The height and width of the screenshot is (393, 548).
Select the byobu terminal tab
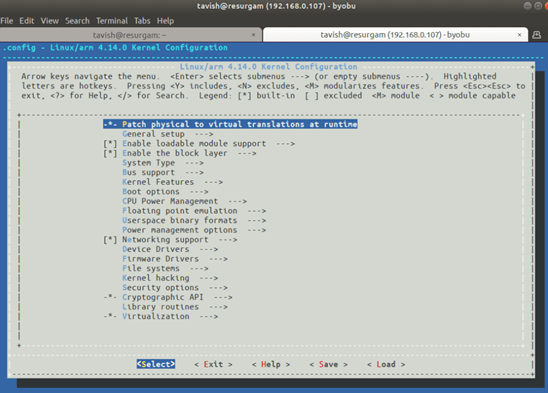395,35
